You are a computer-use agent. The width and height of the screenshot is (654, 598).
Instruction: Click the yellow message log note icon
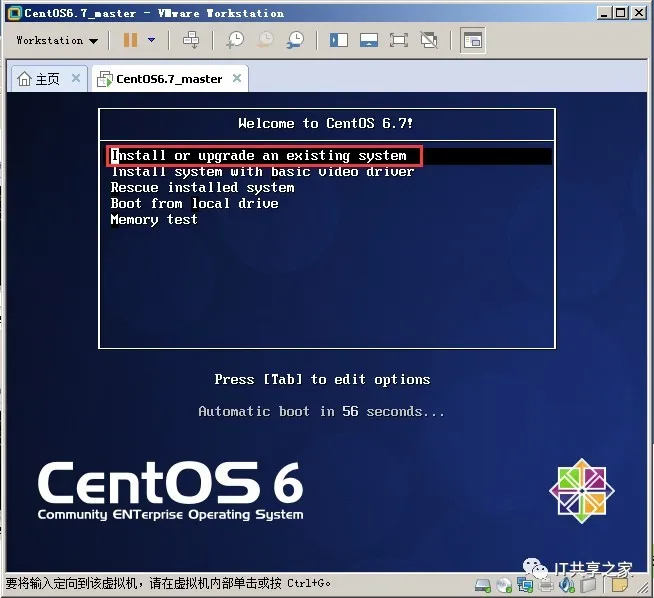tap(619, 585)
